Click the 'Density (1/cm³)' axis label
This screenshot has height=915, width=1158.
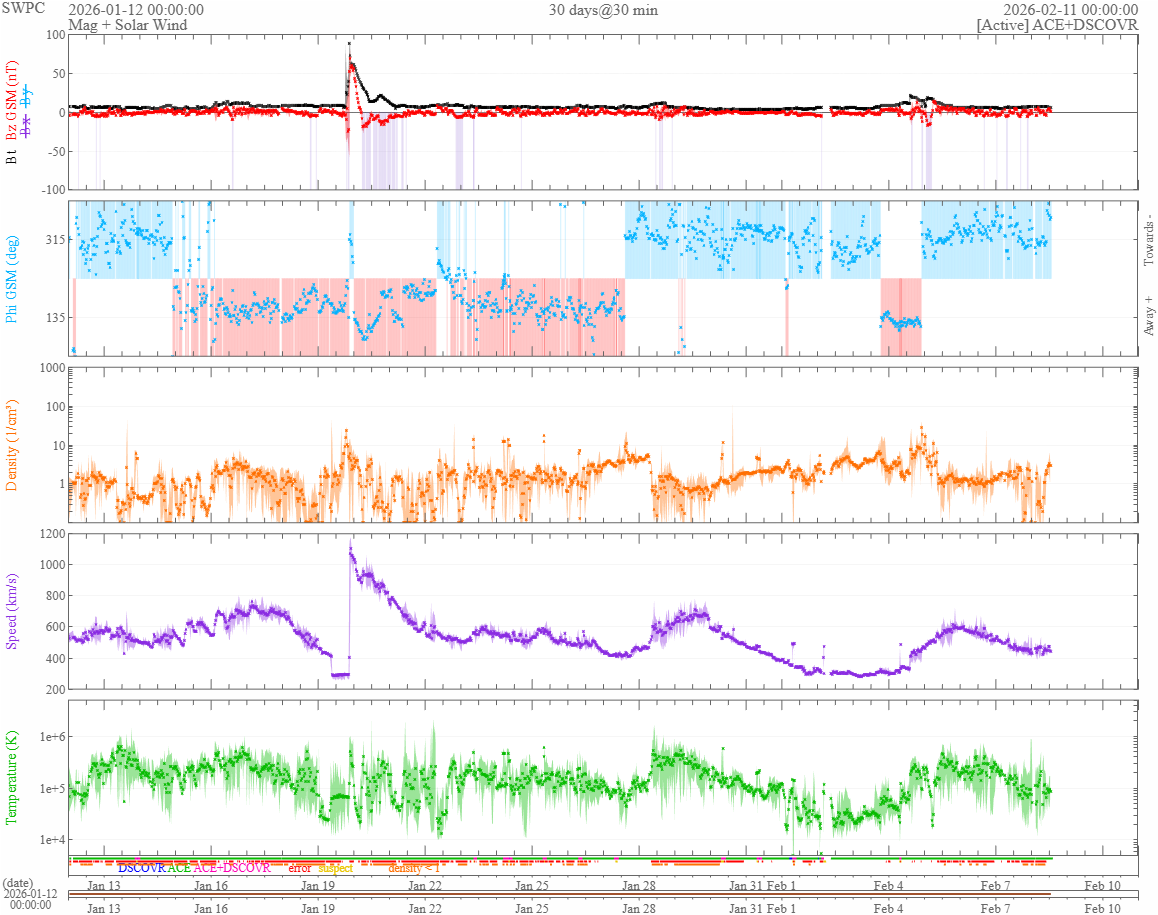point(11,445)
